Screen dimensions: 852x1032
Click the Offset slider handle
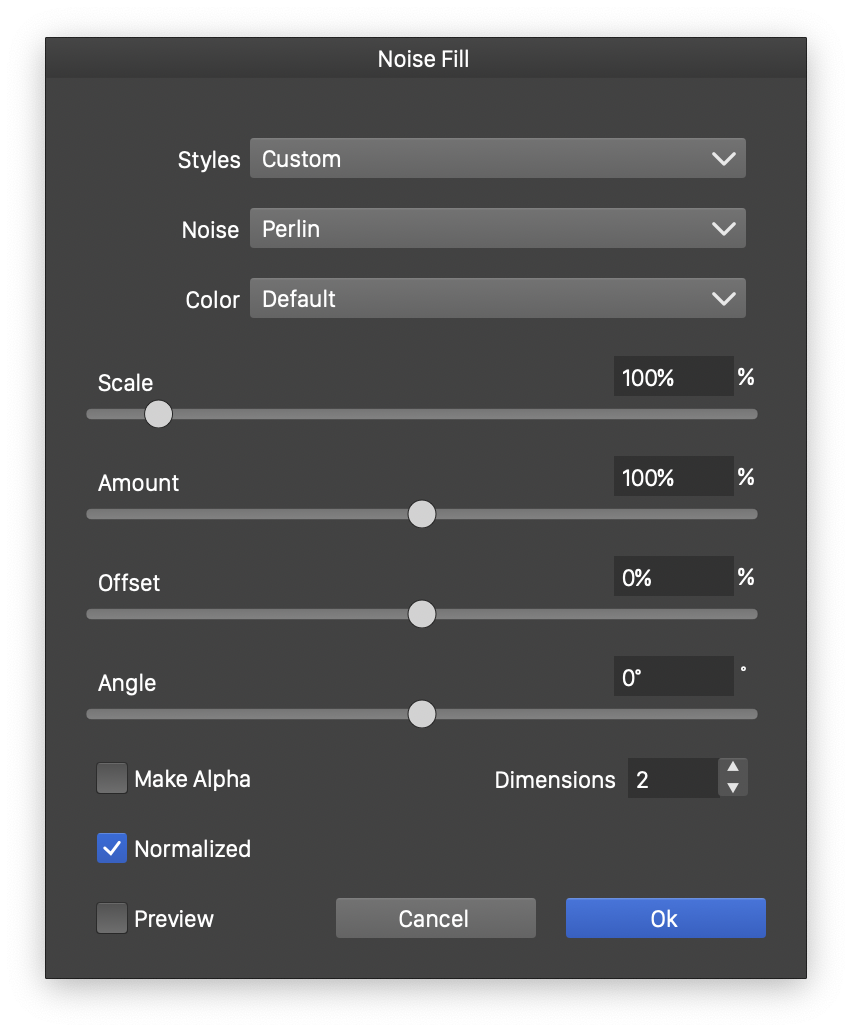(422, 614)
